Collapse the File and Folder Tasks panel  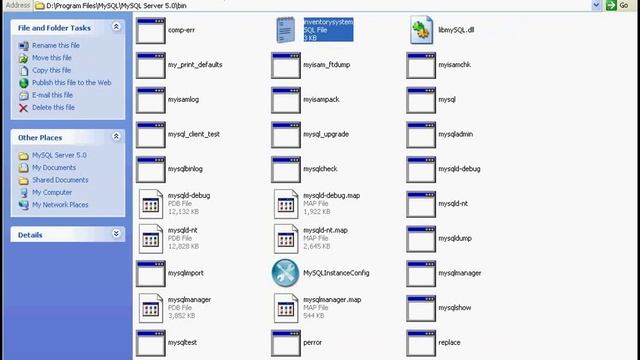pos(116,27)
